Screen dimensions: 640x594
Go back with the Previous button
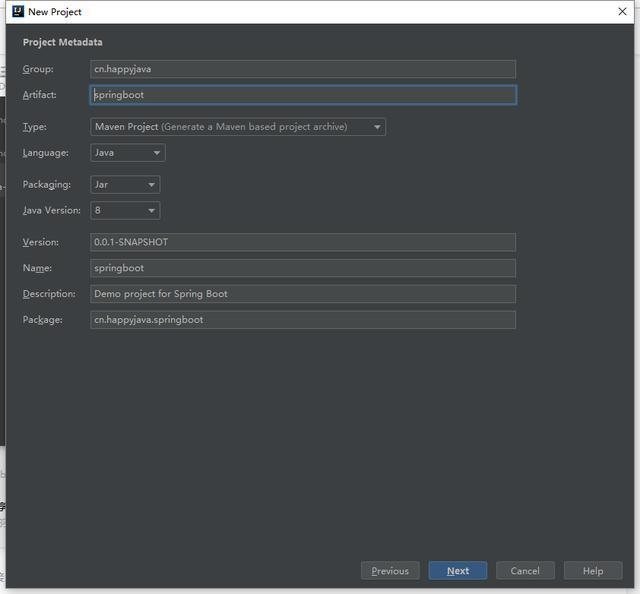pyautogui.click(x=390, y=571)
